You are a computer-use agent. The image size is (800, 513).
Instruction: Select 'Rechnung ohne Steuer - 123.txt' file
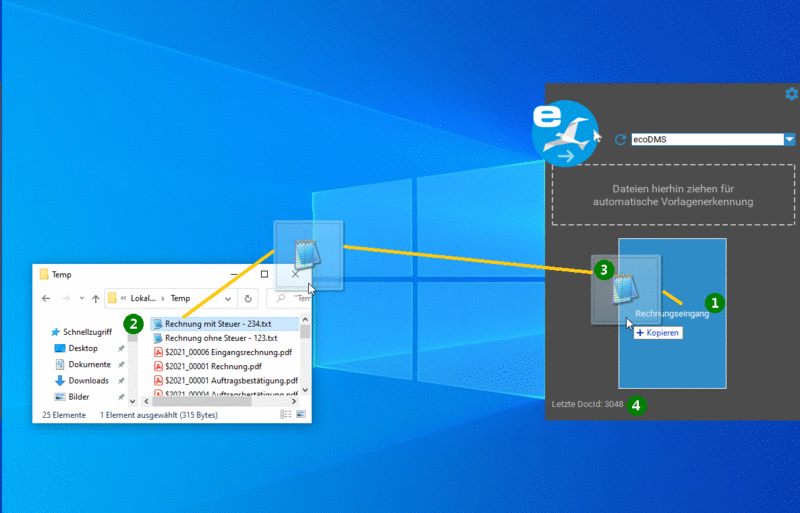[221, 338]
